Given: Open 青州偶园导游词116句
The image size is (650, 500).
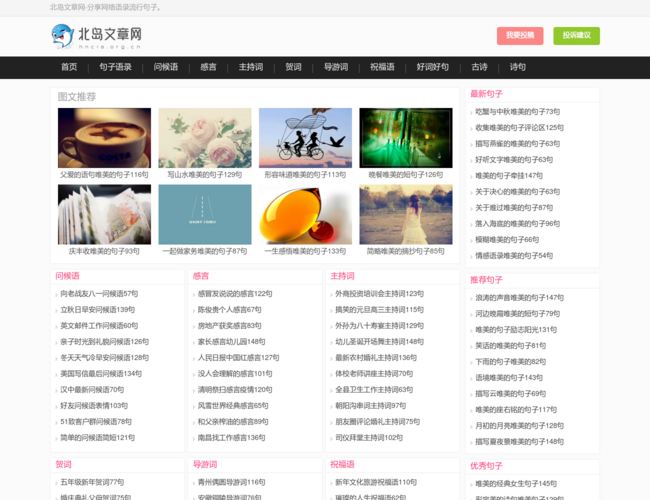Looking at the screenshot, I should 231,482.
